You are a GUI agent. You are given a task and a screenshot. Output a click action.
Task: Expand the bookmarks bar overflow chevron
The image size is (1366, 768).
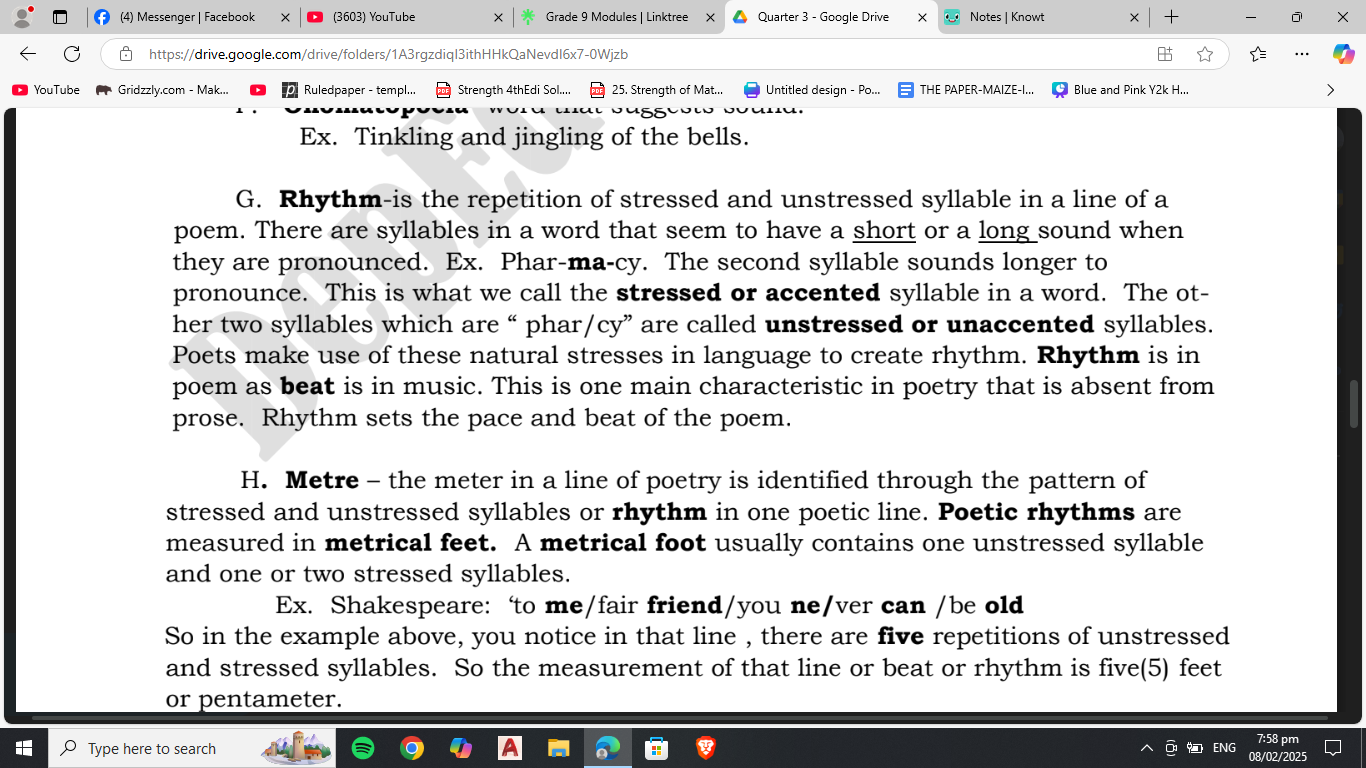point(1330,90)
